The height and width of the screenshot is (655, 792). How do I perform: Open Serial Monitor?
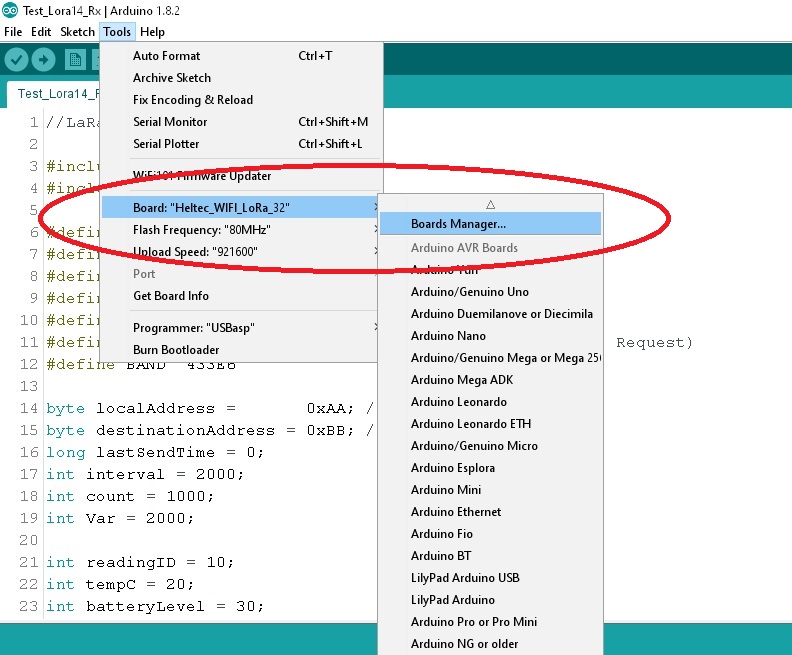(241, 122)
